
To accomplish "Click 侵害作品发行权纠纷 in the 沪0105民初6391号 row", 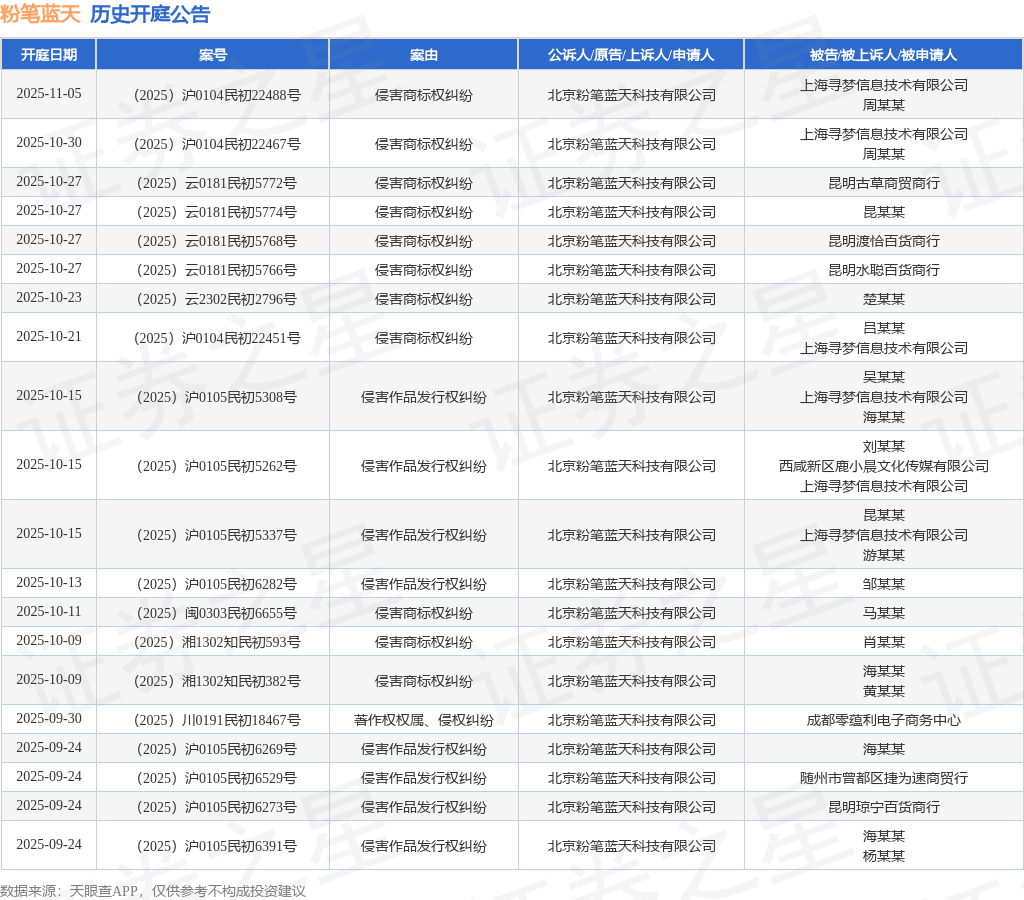I will pos(424,846).
